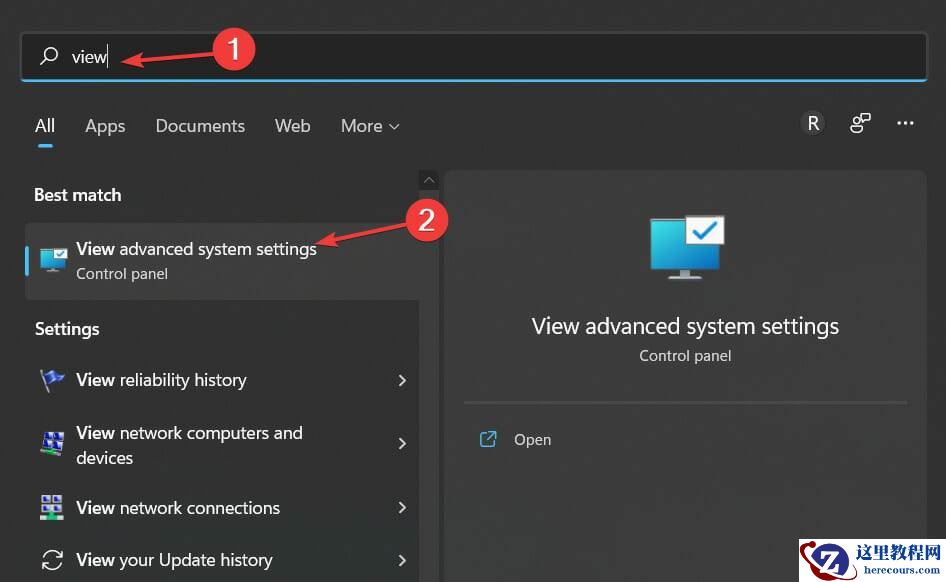Click the Update history sync icon

51,560
